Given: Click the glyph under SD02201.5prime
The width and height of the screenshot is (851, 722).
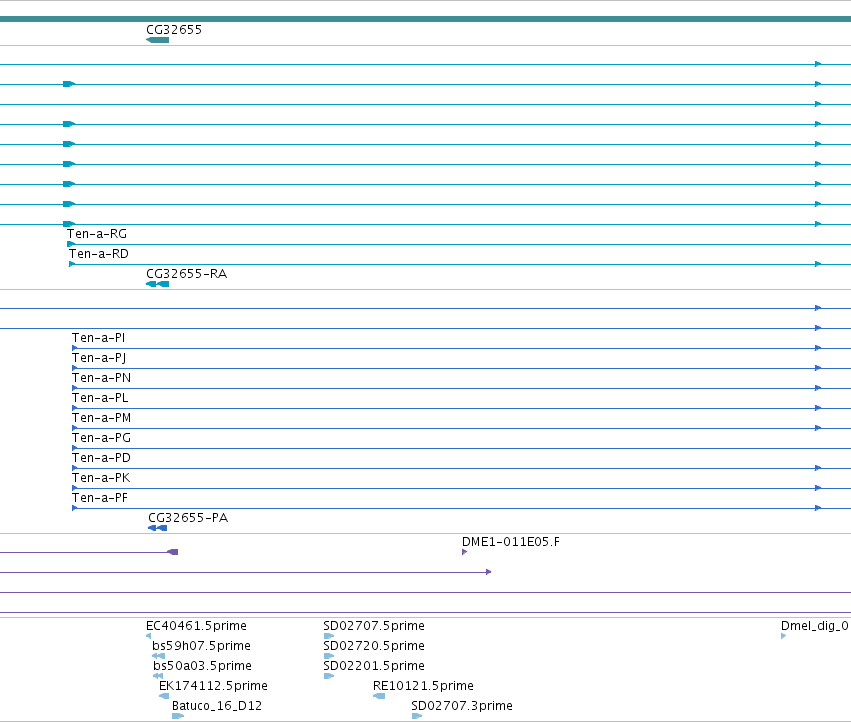Looking at the screenshot, I should (329, 676).
